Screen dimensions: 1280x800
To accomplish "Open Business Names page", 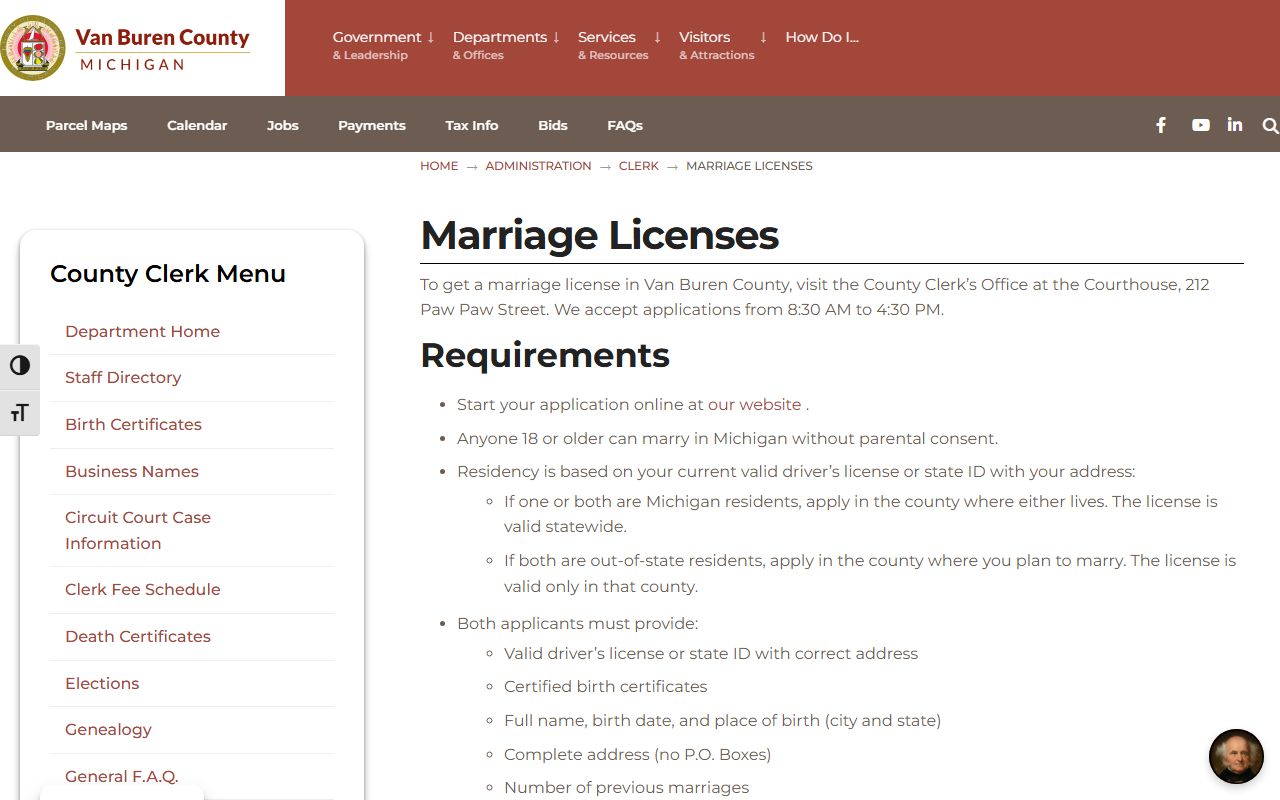I will (x=132, y=471).
